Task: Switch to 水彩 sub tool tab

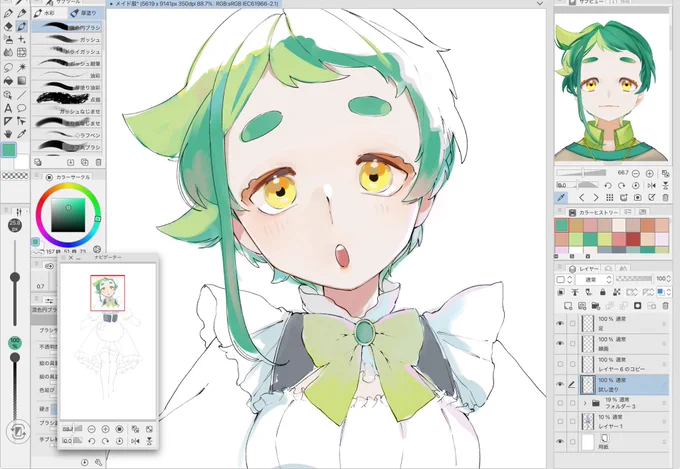Action: point(49,13)
